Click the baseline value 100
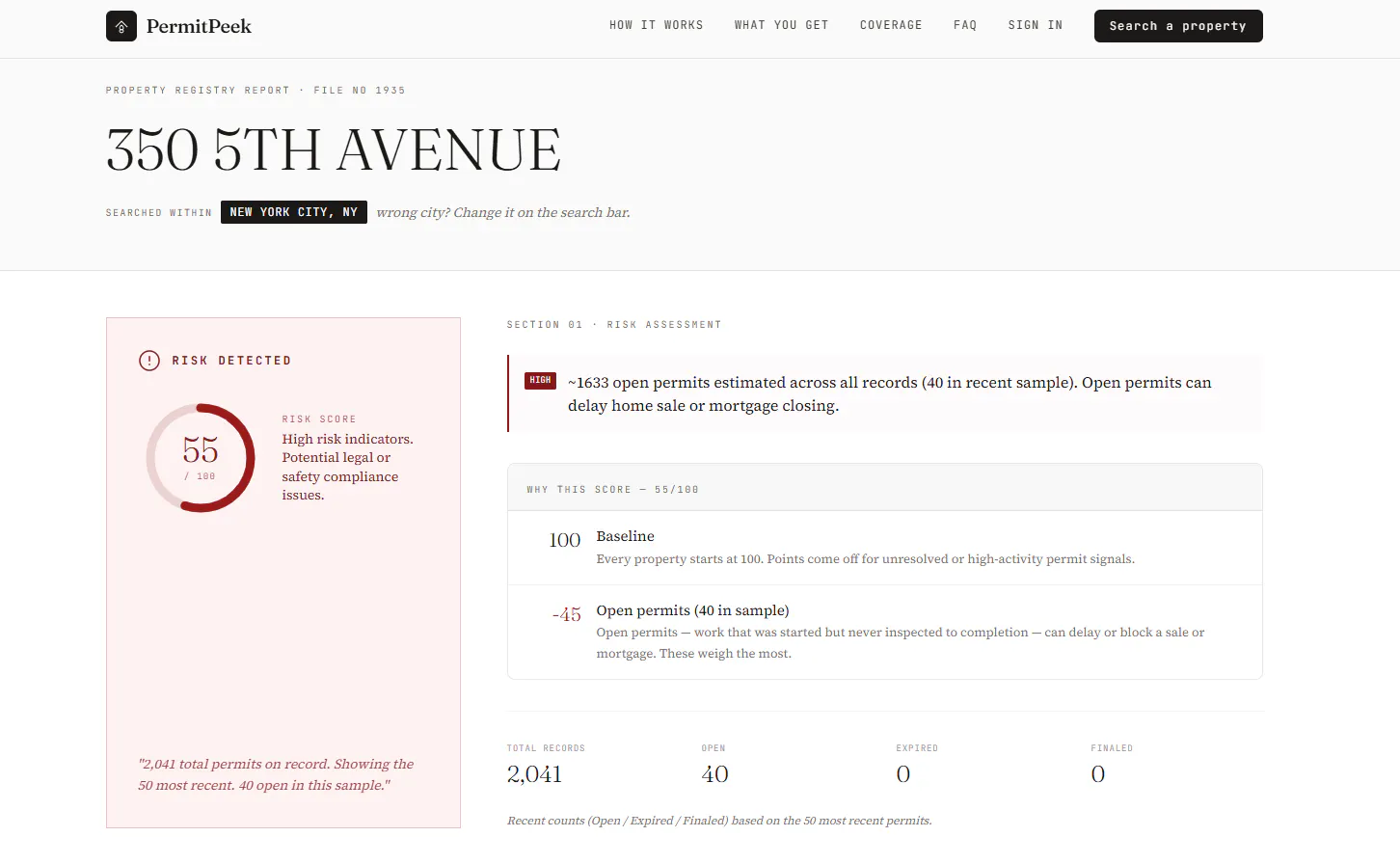 (565, 540)
